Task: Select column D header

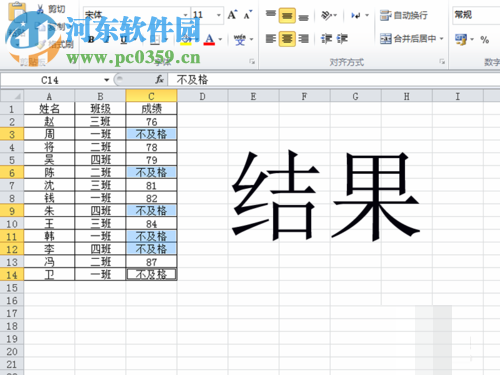Action: click(202, 96)
